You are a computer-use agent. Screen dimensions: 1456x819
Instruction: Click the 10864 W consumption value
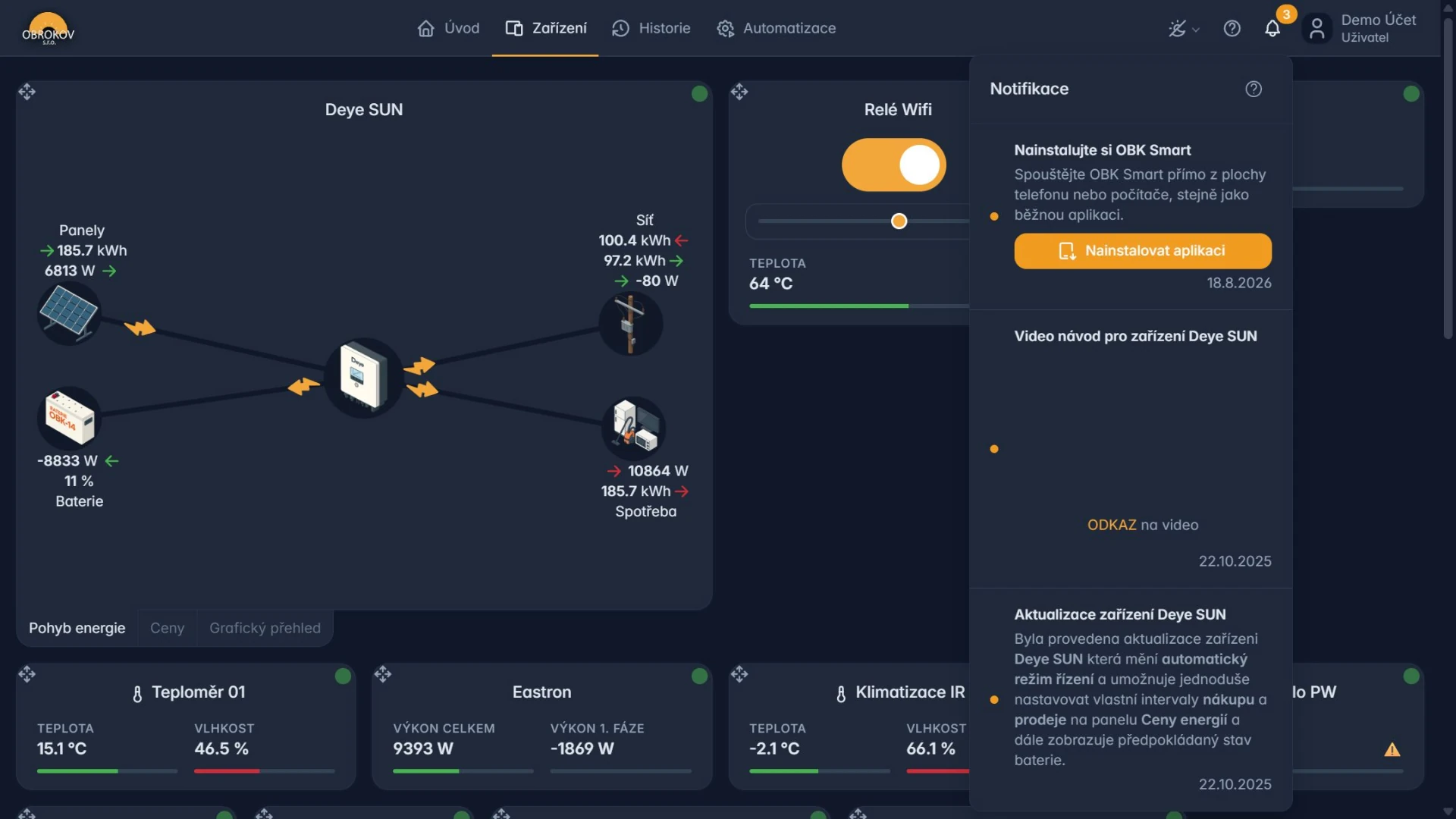(x=657, y=471)
